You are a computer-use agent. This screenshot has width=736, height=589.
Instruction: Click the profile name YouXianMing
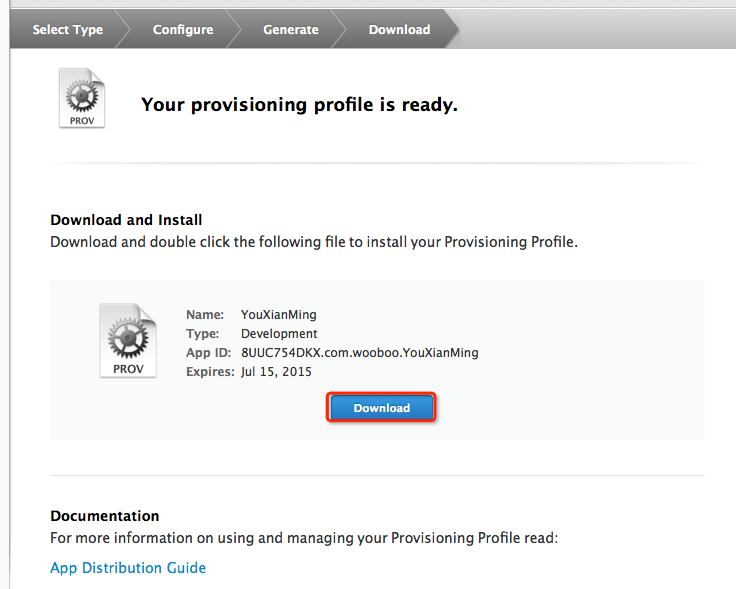click(x=279, y=314)
